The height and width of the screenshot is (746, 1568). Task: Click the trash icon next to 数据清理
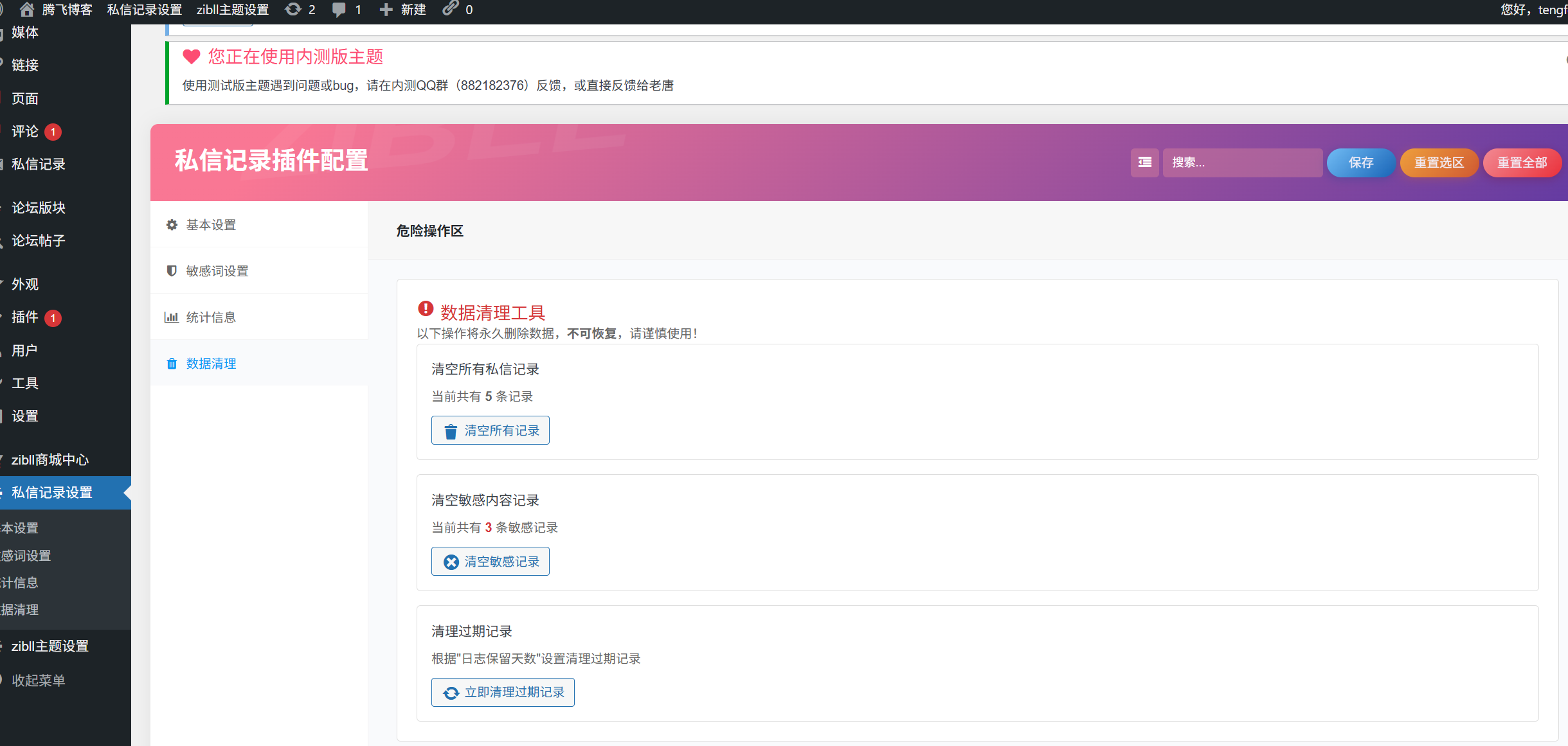(x=172, y=363)
